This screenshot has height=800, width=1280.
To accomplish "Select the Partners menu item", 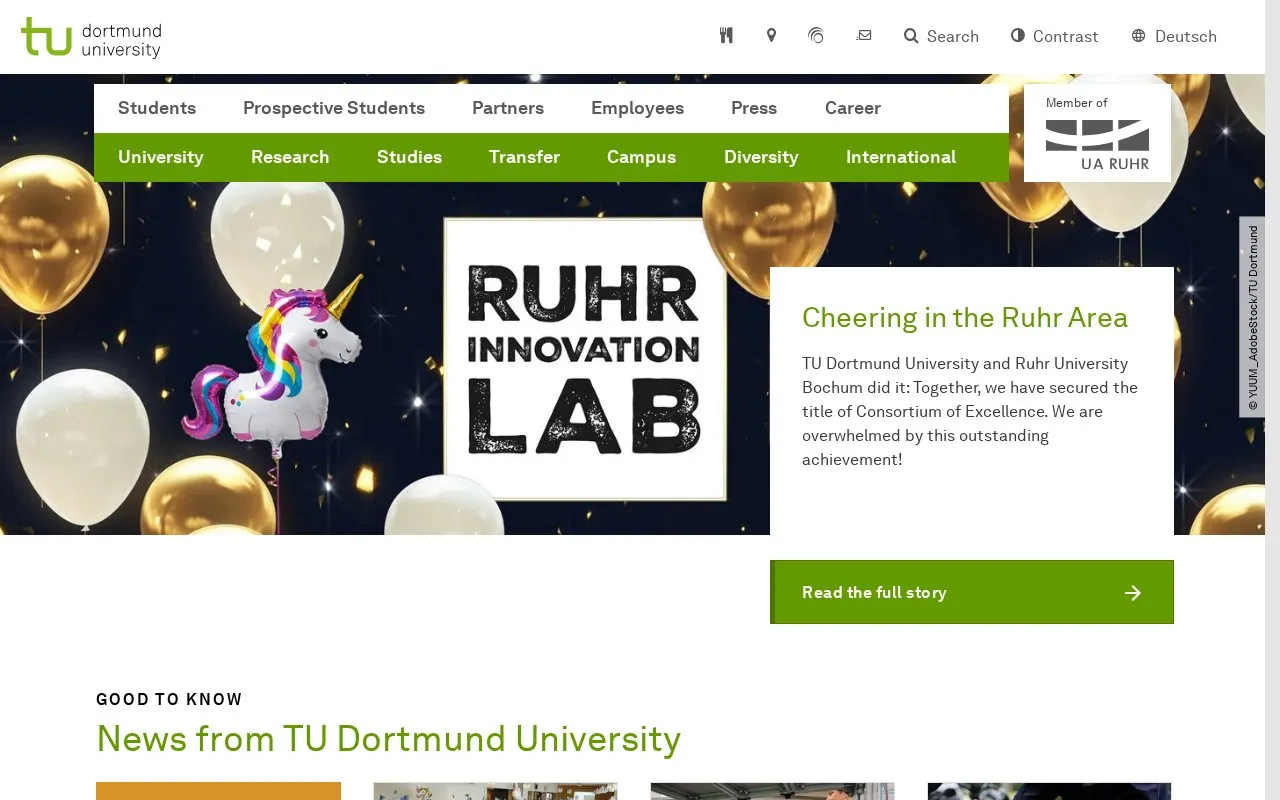I will (x=508, y=108).
